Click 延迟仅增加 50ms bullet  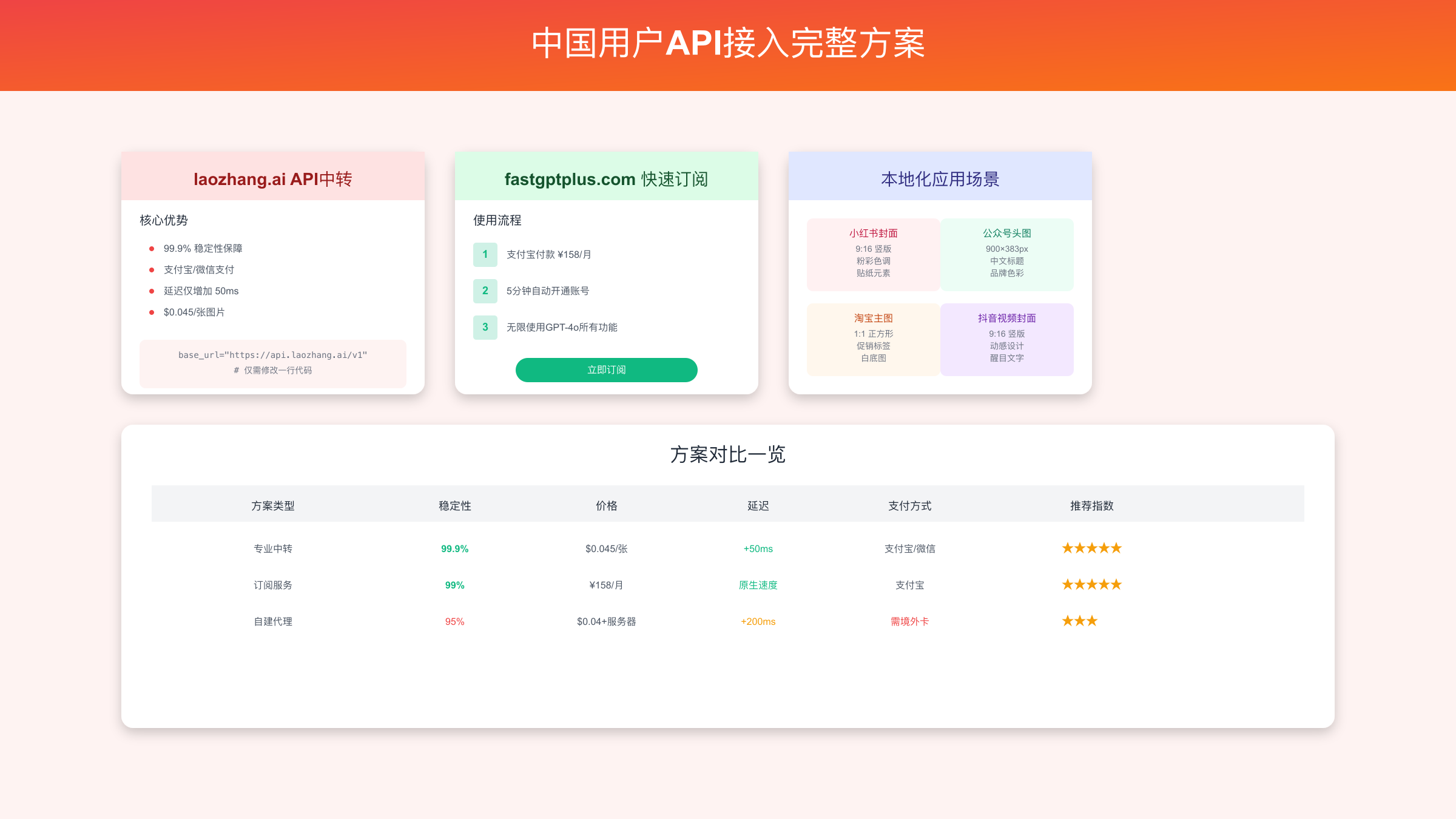201,291
